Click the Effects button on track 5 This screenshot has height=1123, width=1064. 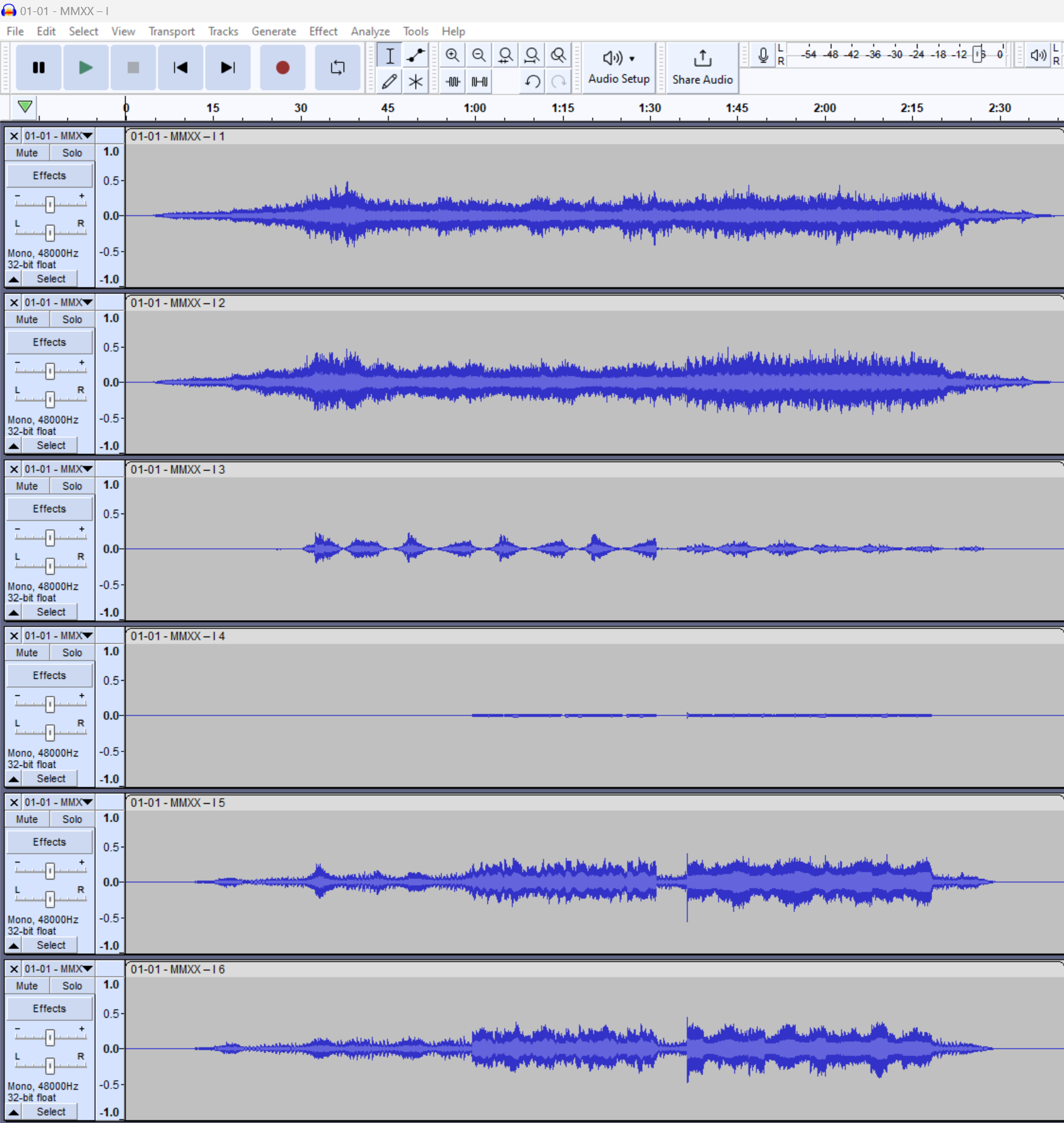(49, 842)
